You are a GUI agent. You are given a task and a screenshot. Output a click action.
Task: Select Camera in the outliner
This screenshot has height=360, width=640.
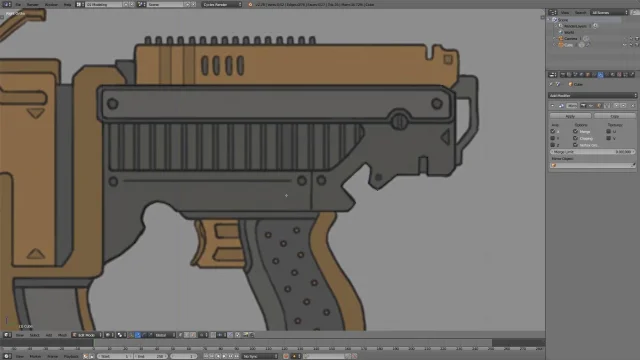click(x=571, y=38)
